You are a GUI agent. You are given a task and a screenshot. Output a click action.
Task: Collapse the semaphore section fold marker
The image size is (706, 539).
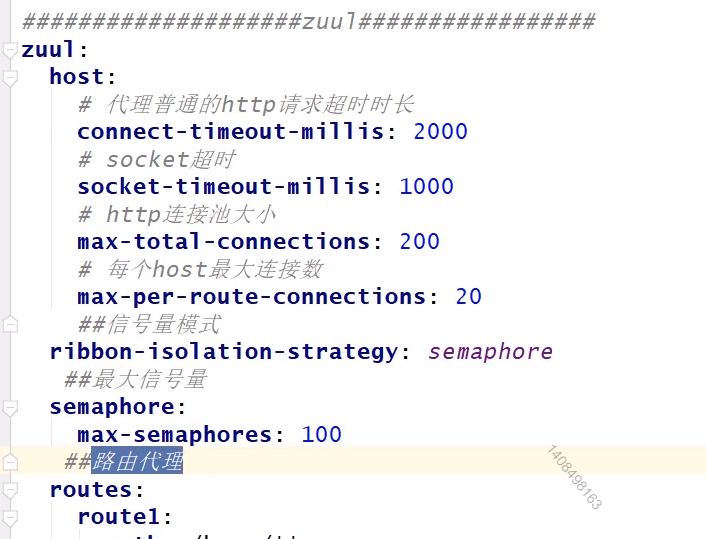pyautogui.click(x=9, y=408)
